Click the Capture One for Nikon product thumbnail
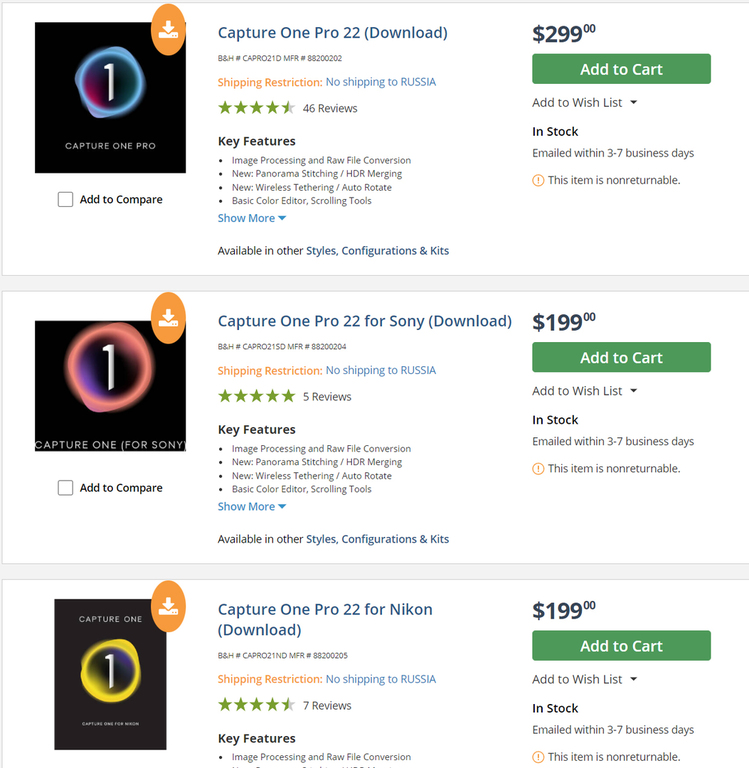Screen dimensions: 749x768 point(110,674)
